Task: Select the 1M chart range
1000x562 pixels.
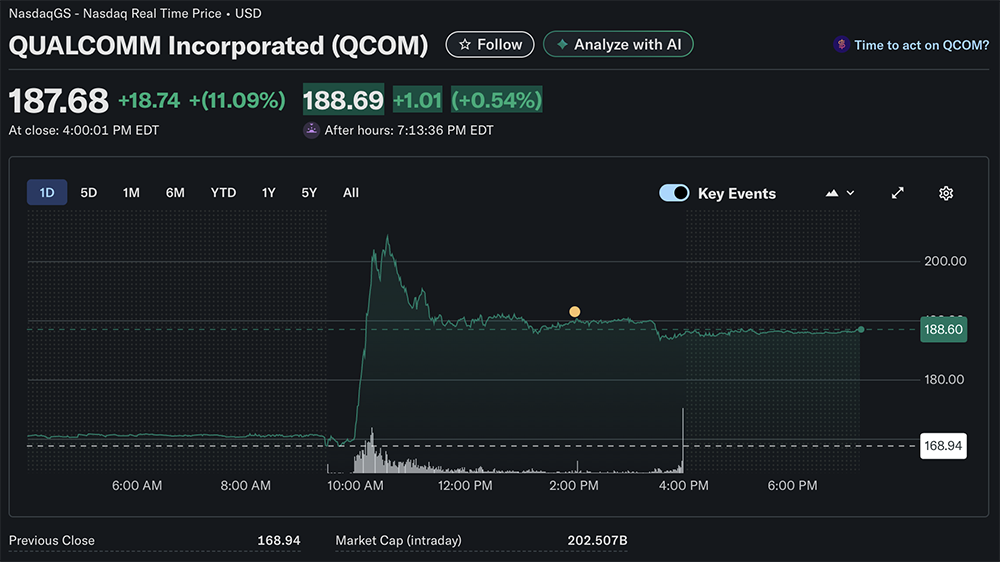Action: click(x=131, y=192)
